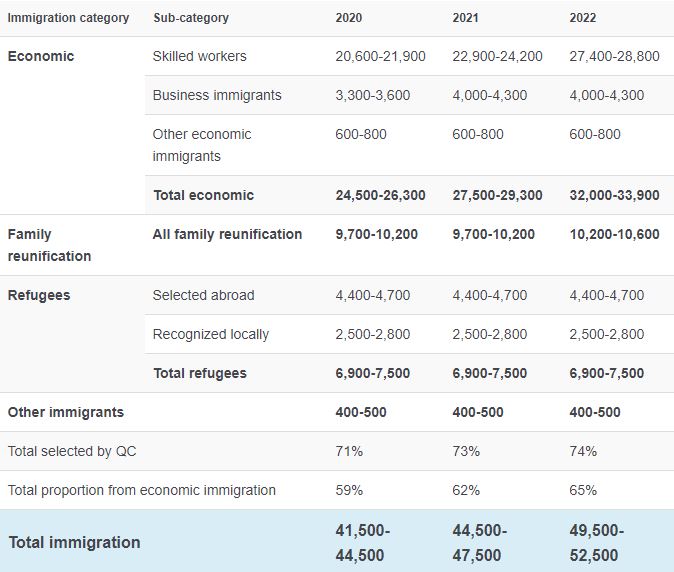Image resolution: width=674 pixels, height=572 pixels.
Task: Click the Sub-category column header
Action: pyautogui.click(x=191, y=18)
